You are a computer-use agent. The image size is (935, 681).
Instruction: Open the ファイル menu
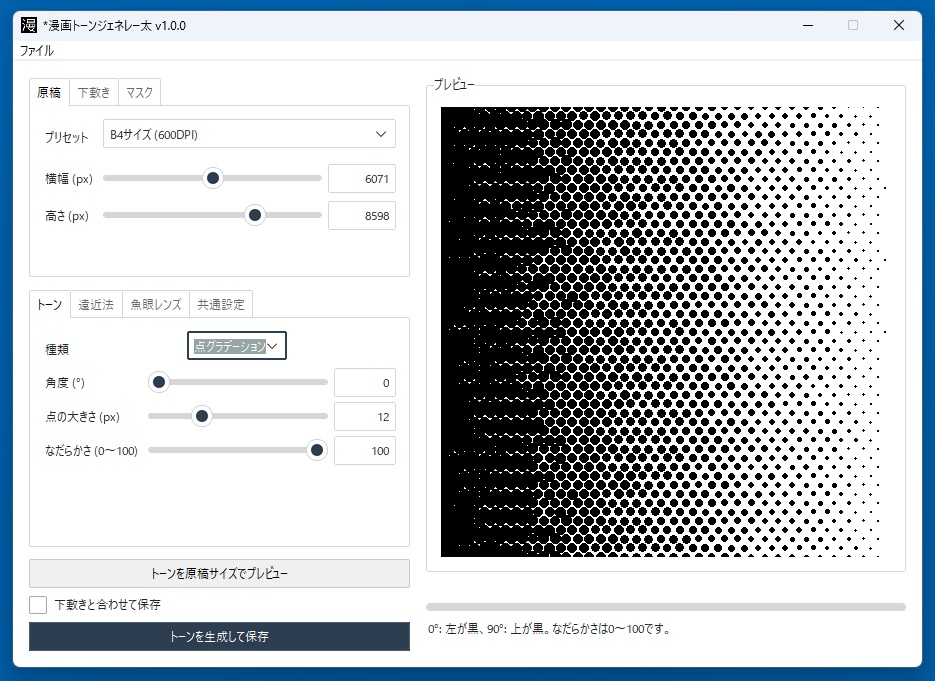click(36, 51)
